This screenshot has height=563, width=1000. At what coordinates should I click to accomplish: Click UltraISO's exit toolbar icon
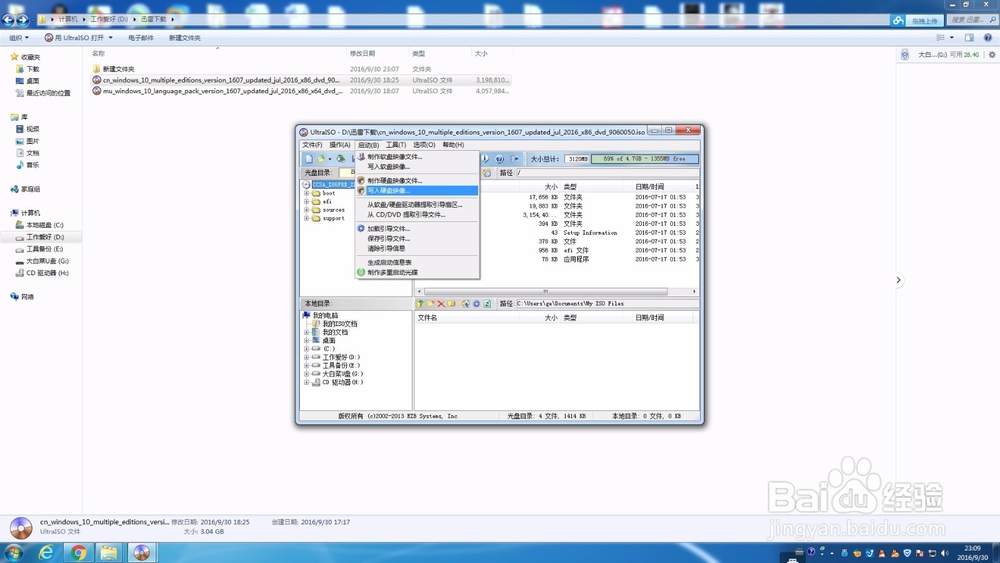[515, 159]
